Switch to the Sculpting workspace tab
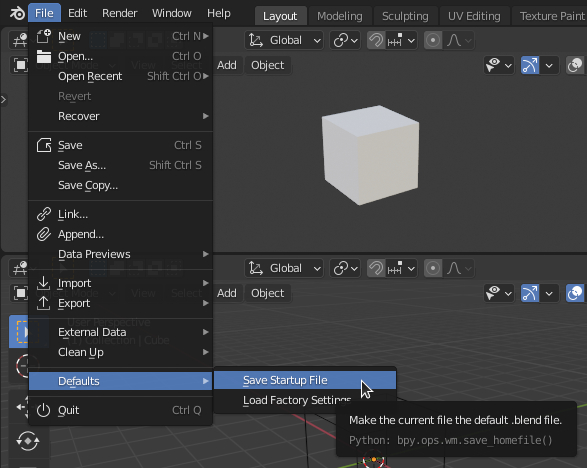The image size is (587, 468). click(x=405, y=16)
